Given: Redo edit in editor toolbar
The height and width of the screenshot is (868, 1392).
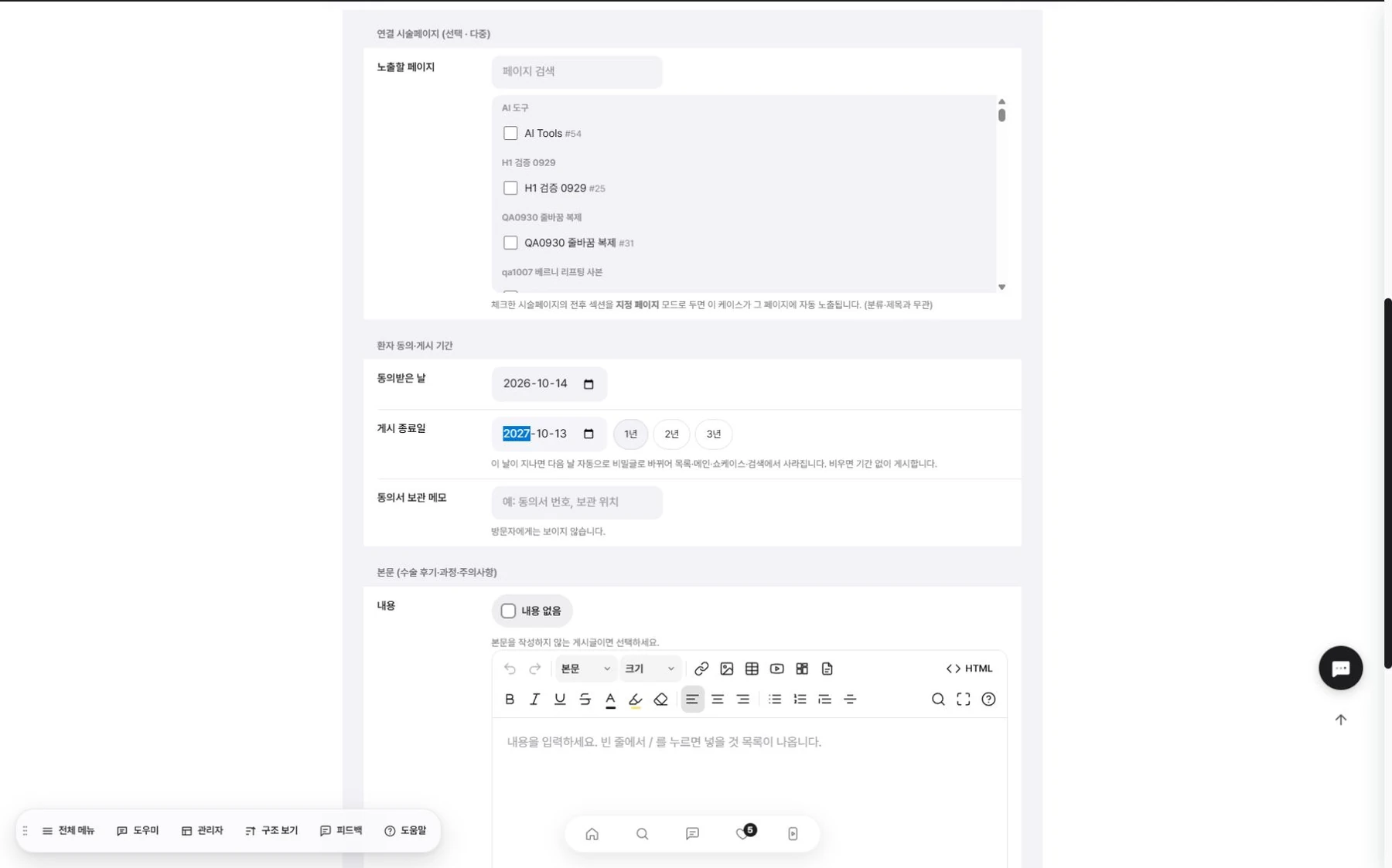Looking at the screenshot, I should coord(534,669).
